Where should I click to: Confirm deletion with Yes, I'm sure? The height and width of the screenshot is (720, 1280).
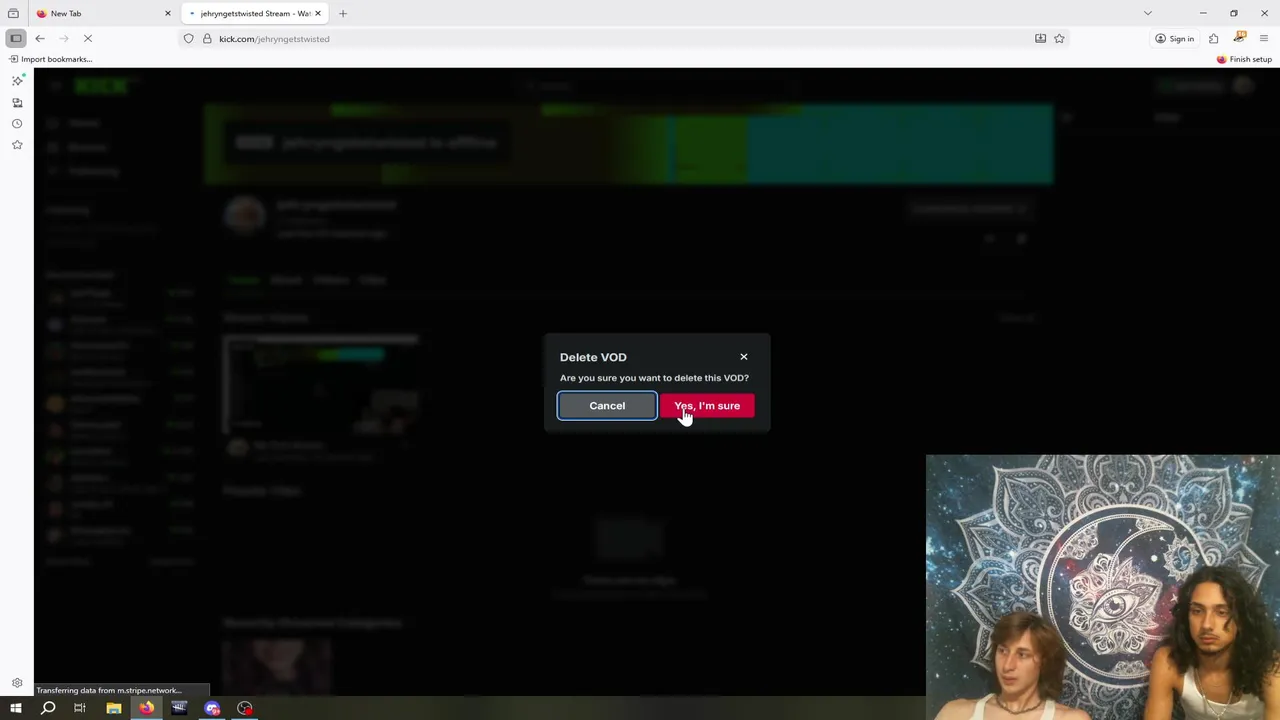(x=707, y=406)
